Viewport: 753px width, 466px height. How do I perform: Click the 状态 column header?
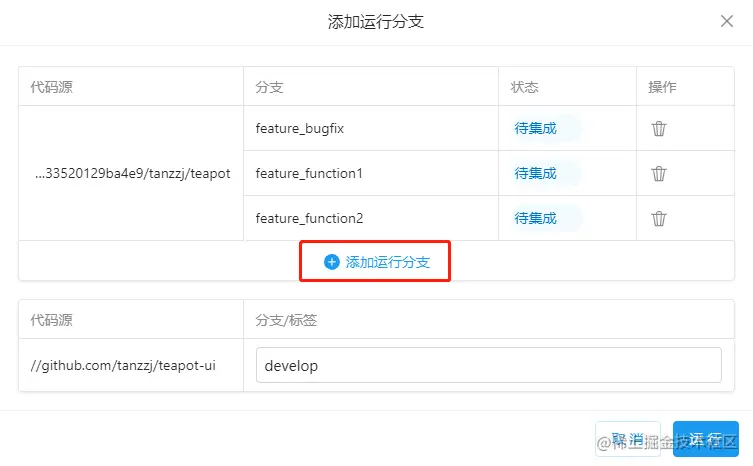pyautogui.click(x=524, y=87)
